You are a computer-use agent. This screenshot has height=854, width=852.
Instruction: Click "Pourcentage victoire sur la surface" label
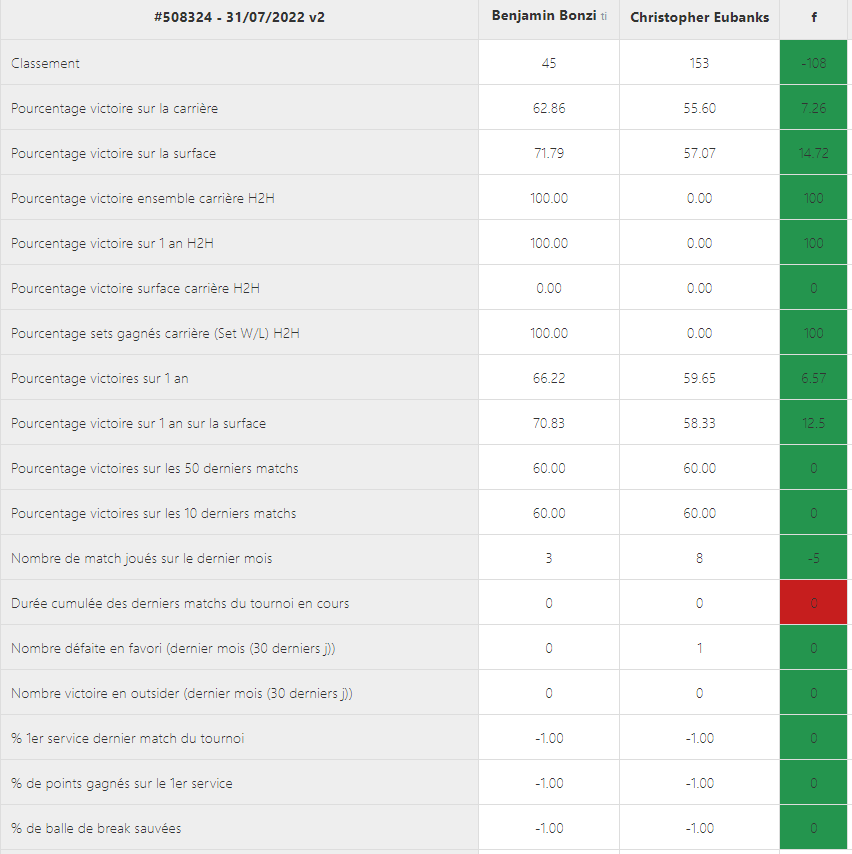click(x=113, y=154)
